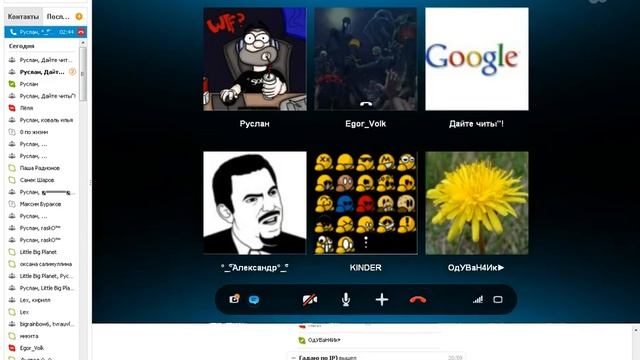Click red status icon beside Egor_Volk in list

pyautogui.click(x=12, y=348)
